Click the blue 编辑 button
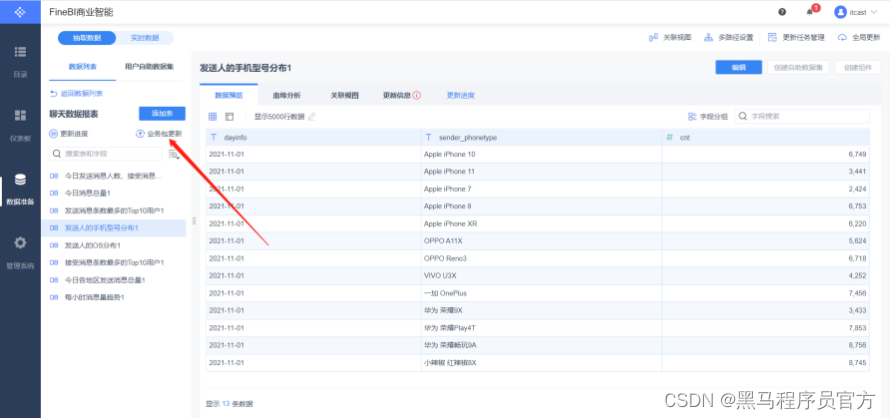Image resolution: width=891 pixels, height=419 pixels. [738, 67]
